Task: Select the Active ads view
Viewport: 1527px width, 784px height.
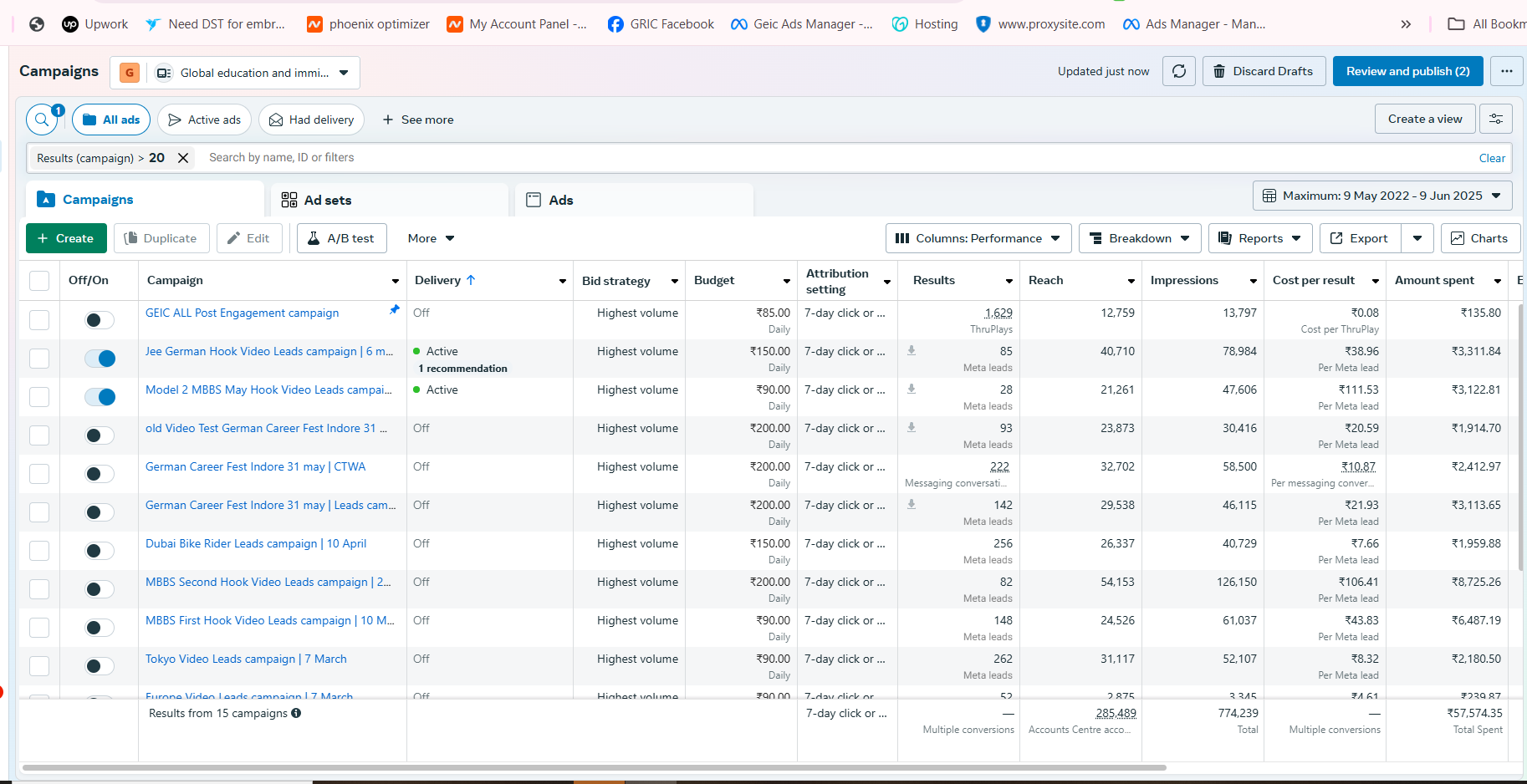Action: coord(205,120)
